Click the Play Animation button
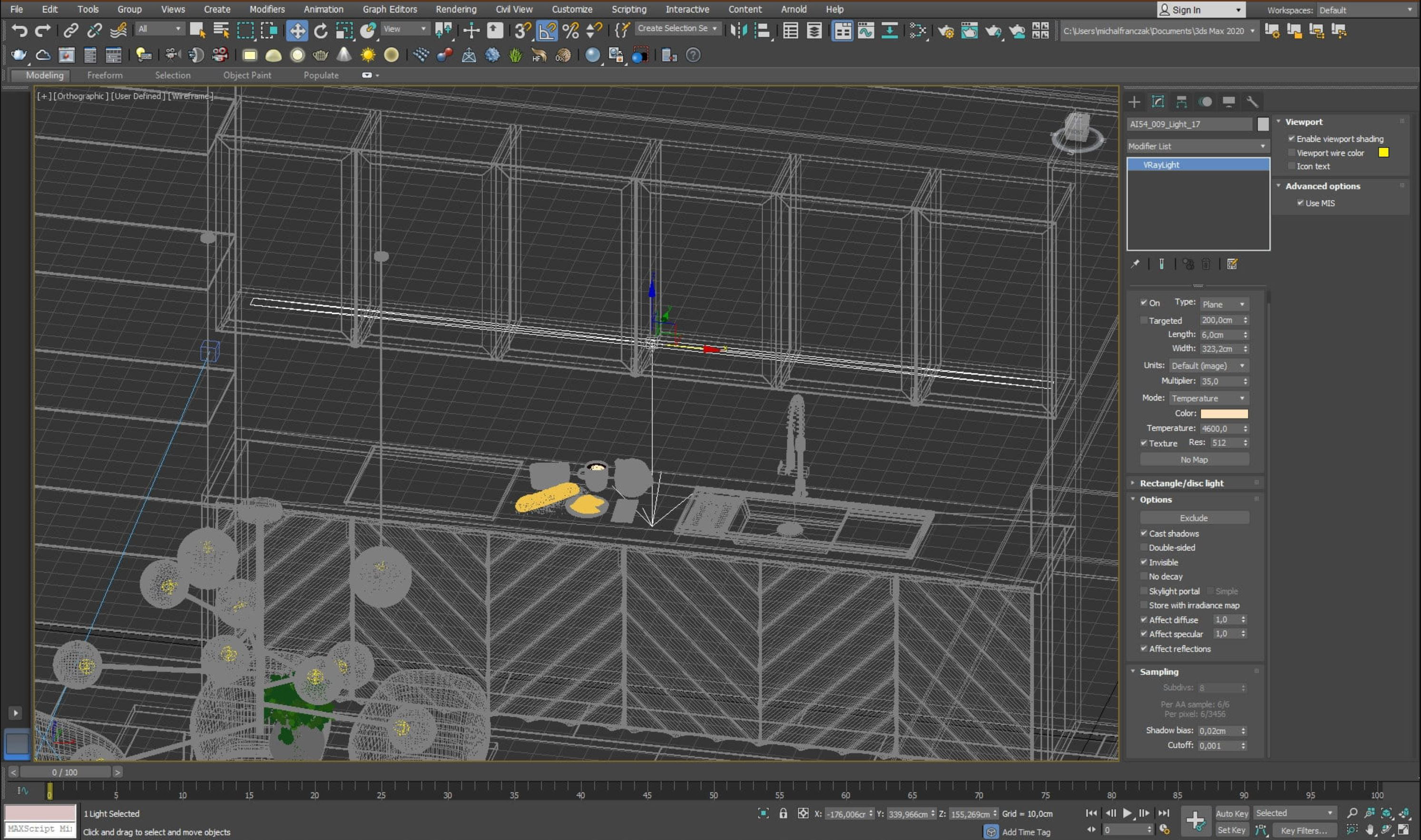This screenshot has height=840, width=1421. [1127, 813]
